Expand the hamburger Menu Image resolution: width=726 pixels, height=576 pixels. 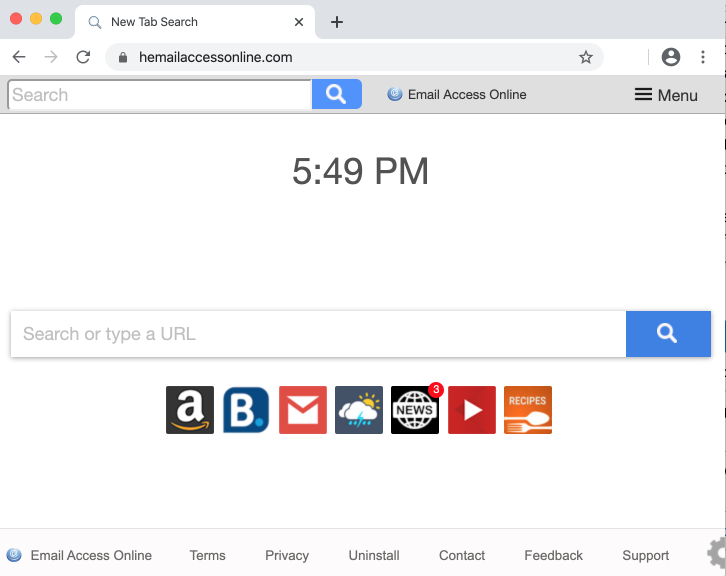pos(666,95)
